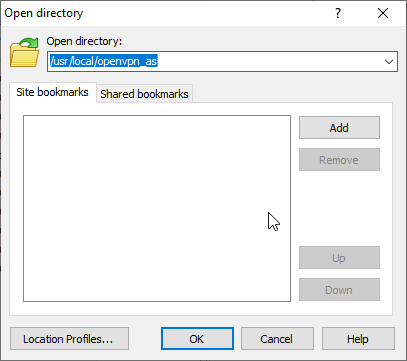Click inside the empty bookmarks list box
Screen dimensions: 407x361
pyautogui.click(x=157, y=209)
